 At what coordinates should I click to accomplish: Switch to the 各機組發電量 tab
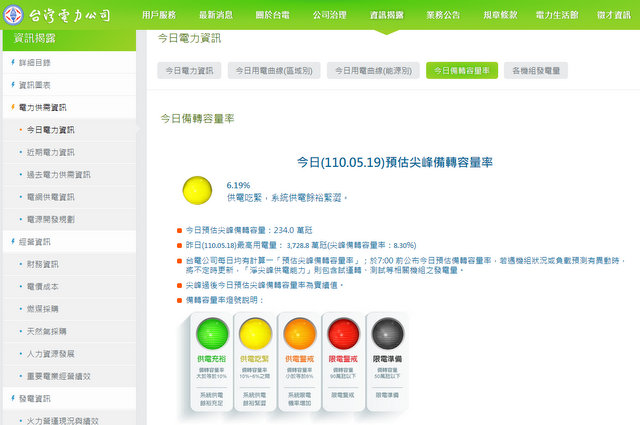click(536, 71)
